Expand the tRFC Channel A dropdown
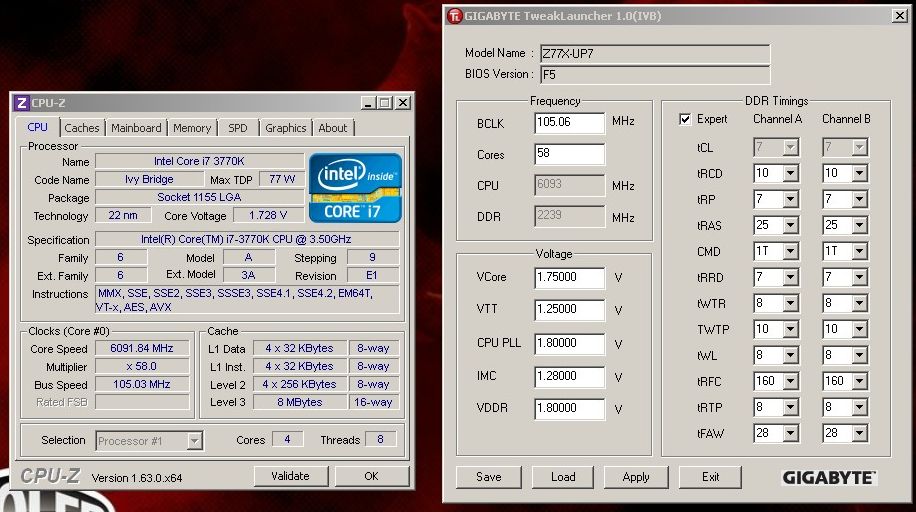This screenshot has width=916, height=512. tap(790, 382)
